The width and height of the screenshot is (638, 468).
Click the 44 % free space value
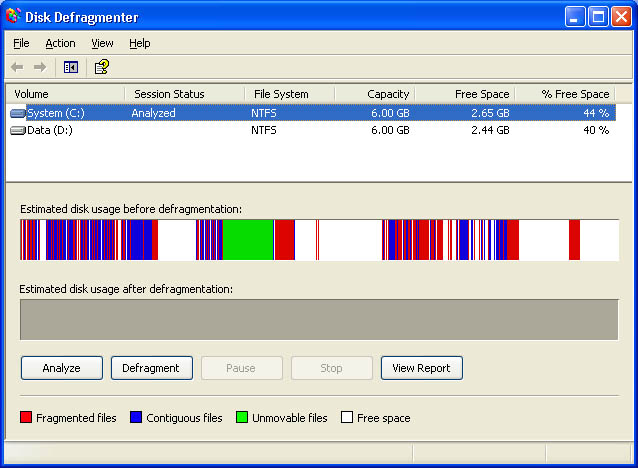pyautogui.click(x=596, y=113)
